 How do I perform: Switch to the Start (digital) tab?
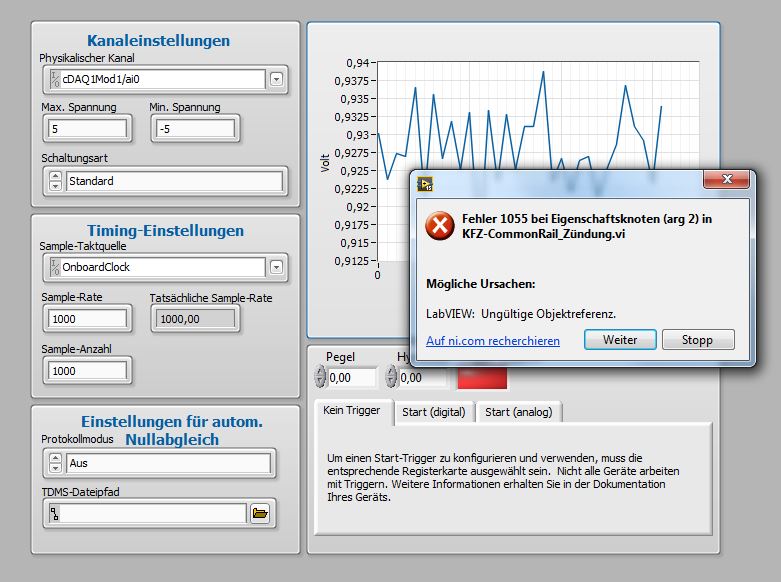point(434,413)
